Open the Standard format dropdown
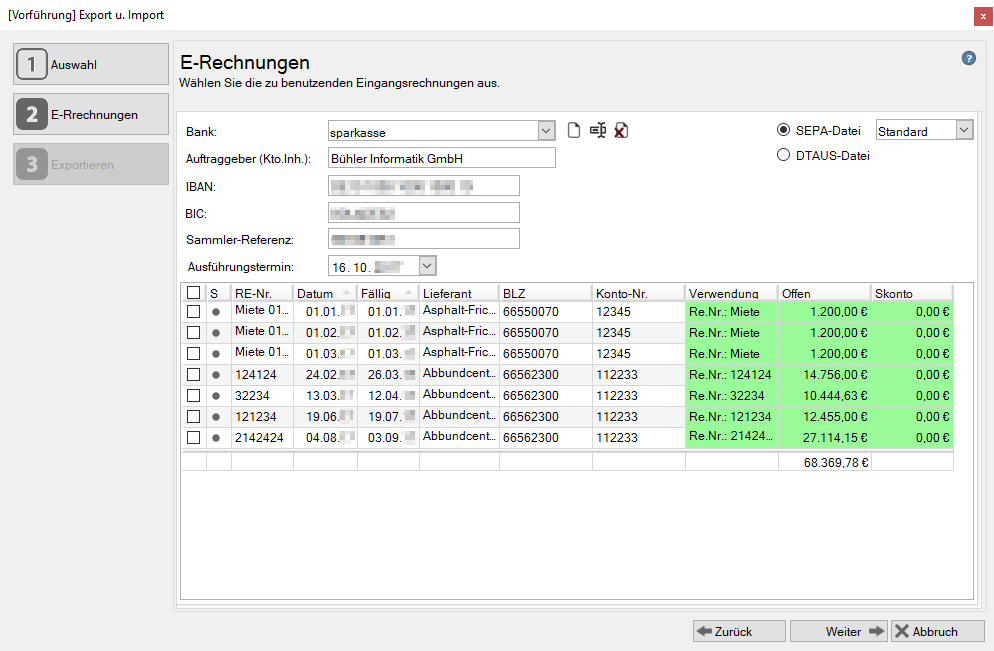This screenshot has height=651, width=994. [964, 130]
